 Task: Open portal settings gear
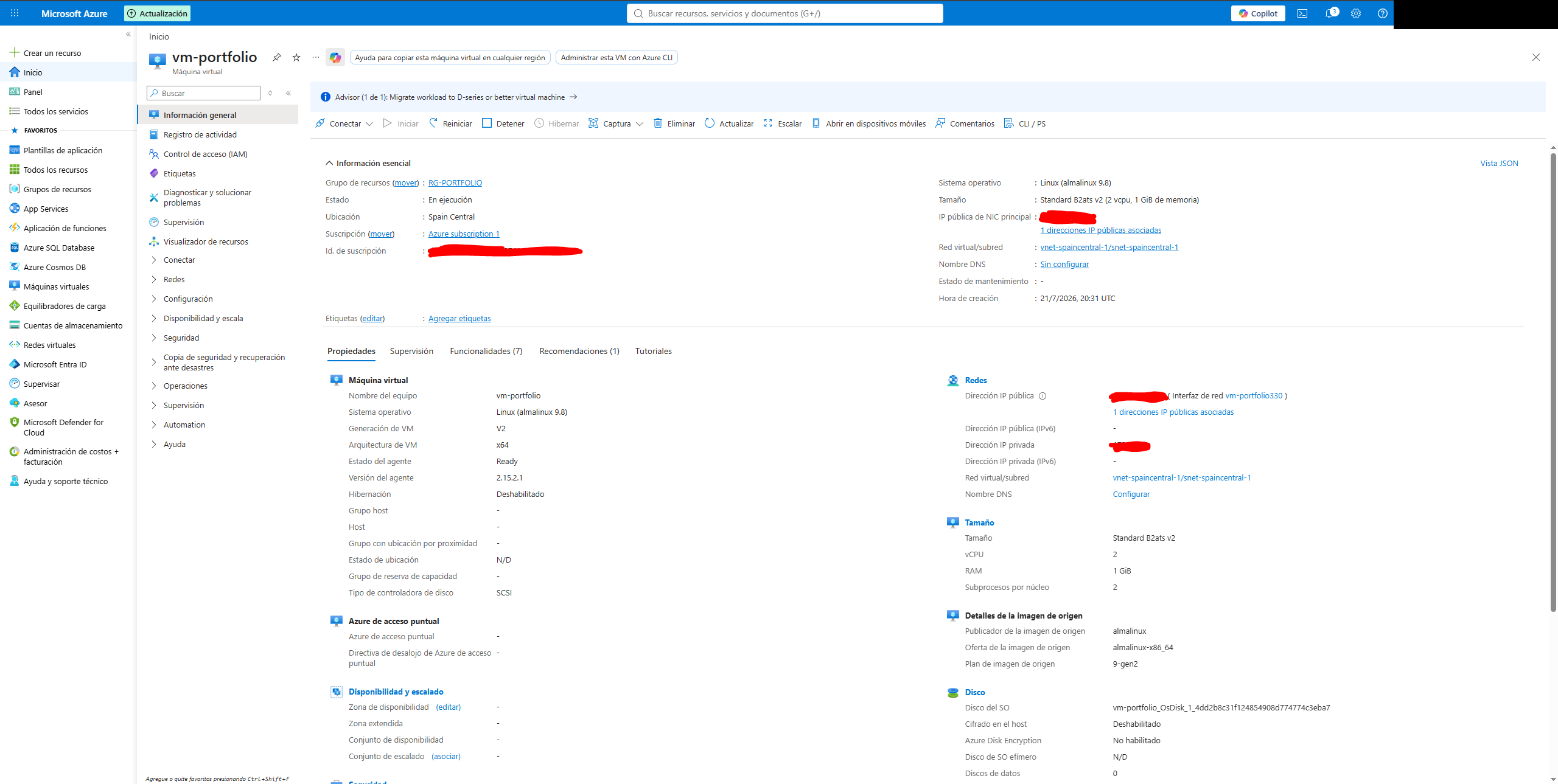pyautogui.click(x=1356, y=13)
